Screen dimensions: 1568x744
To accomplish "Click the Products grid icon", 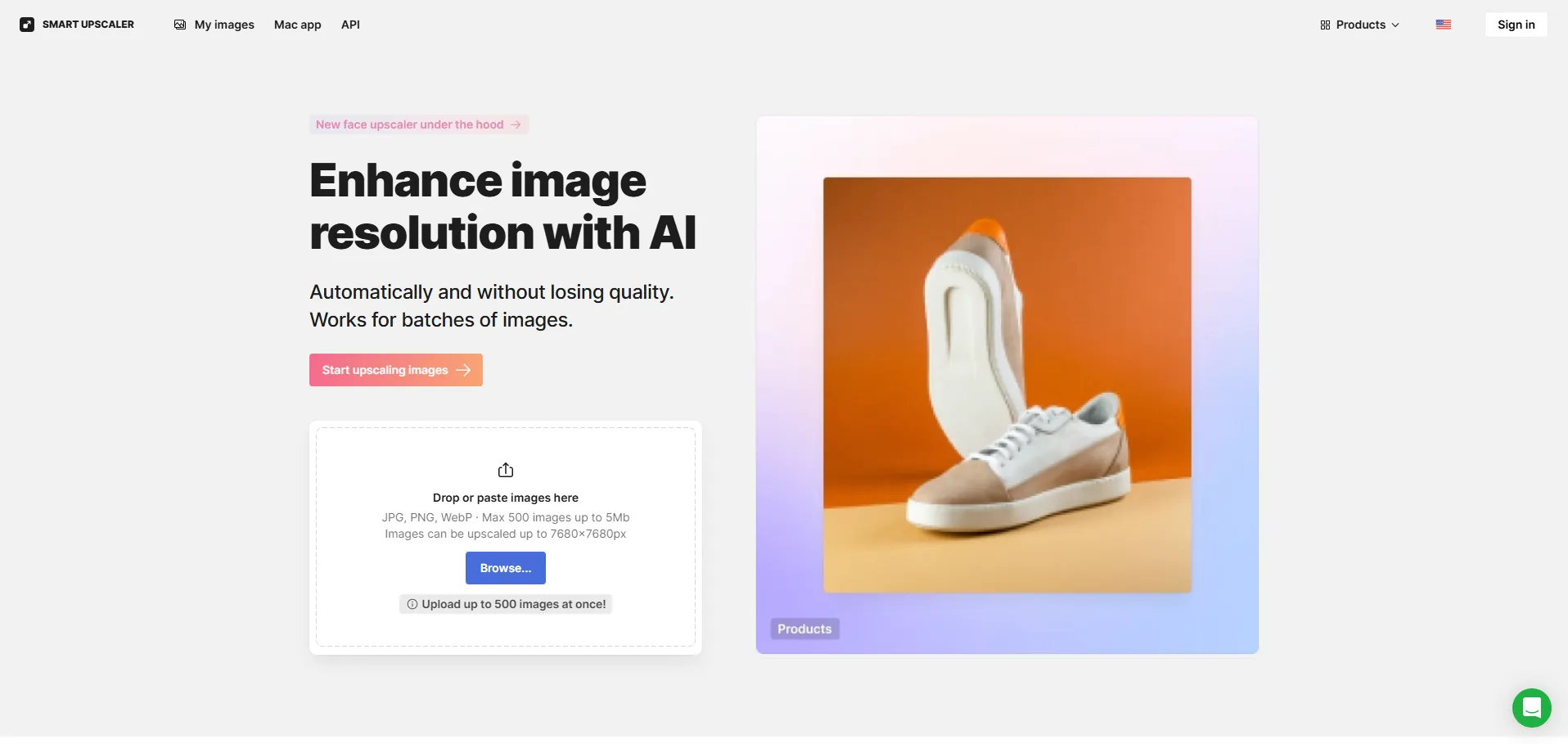I will coord(1325,25).
